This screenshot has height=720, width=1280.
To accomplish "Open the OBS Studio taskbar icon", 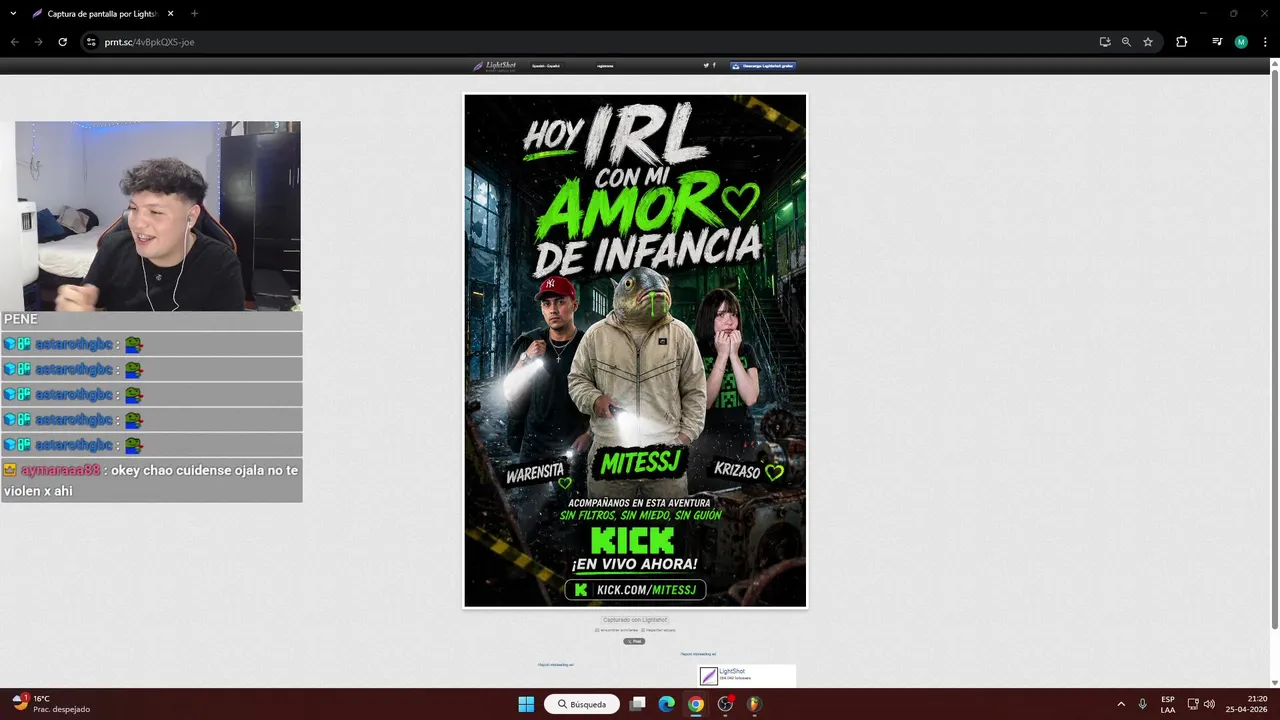I will 726,704.
